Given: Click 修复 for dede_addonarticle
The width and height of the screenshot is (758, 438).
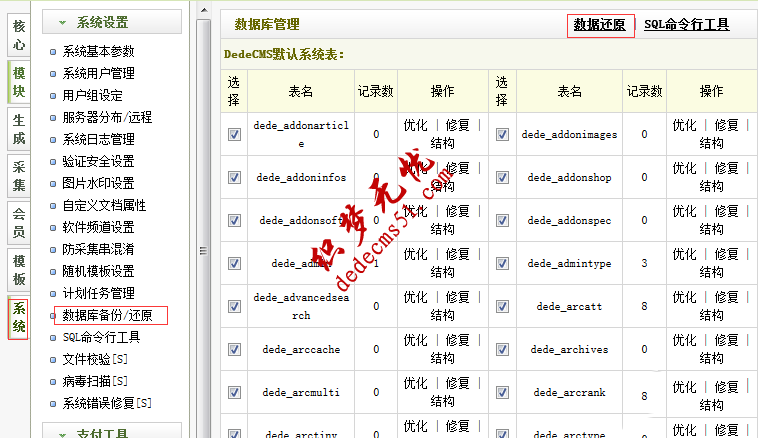Looking at the screenshot, I should click(x=457, y=126).
